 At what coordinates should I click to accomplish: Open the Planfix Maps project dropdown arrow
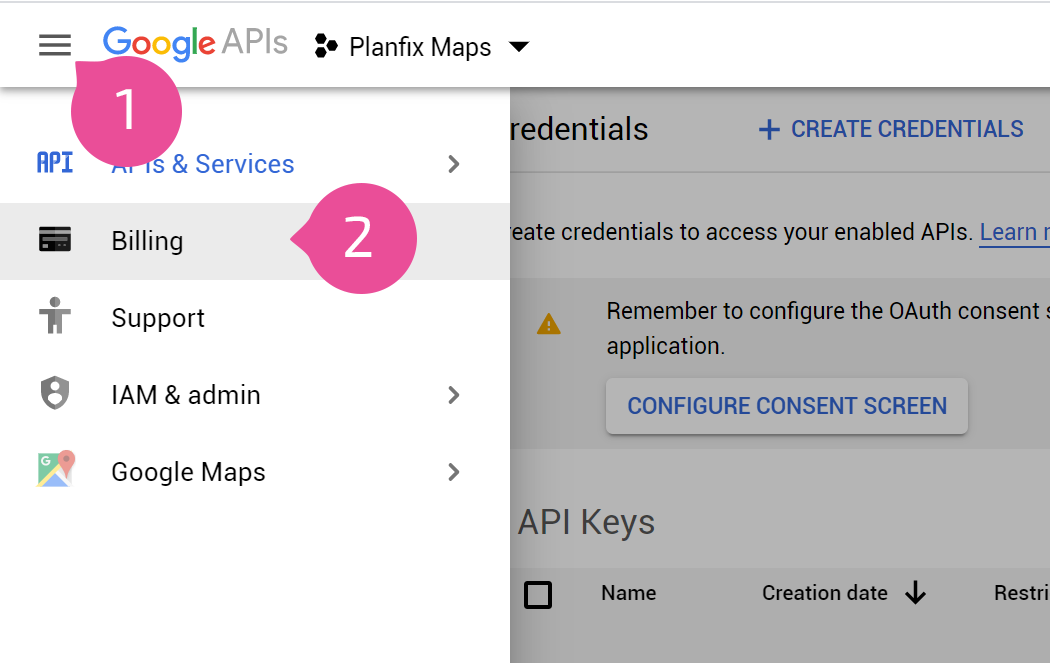pos(519,47)
